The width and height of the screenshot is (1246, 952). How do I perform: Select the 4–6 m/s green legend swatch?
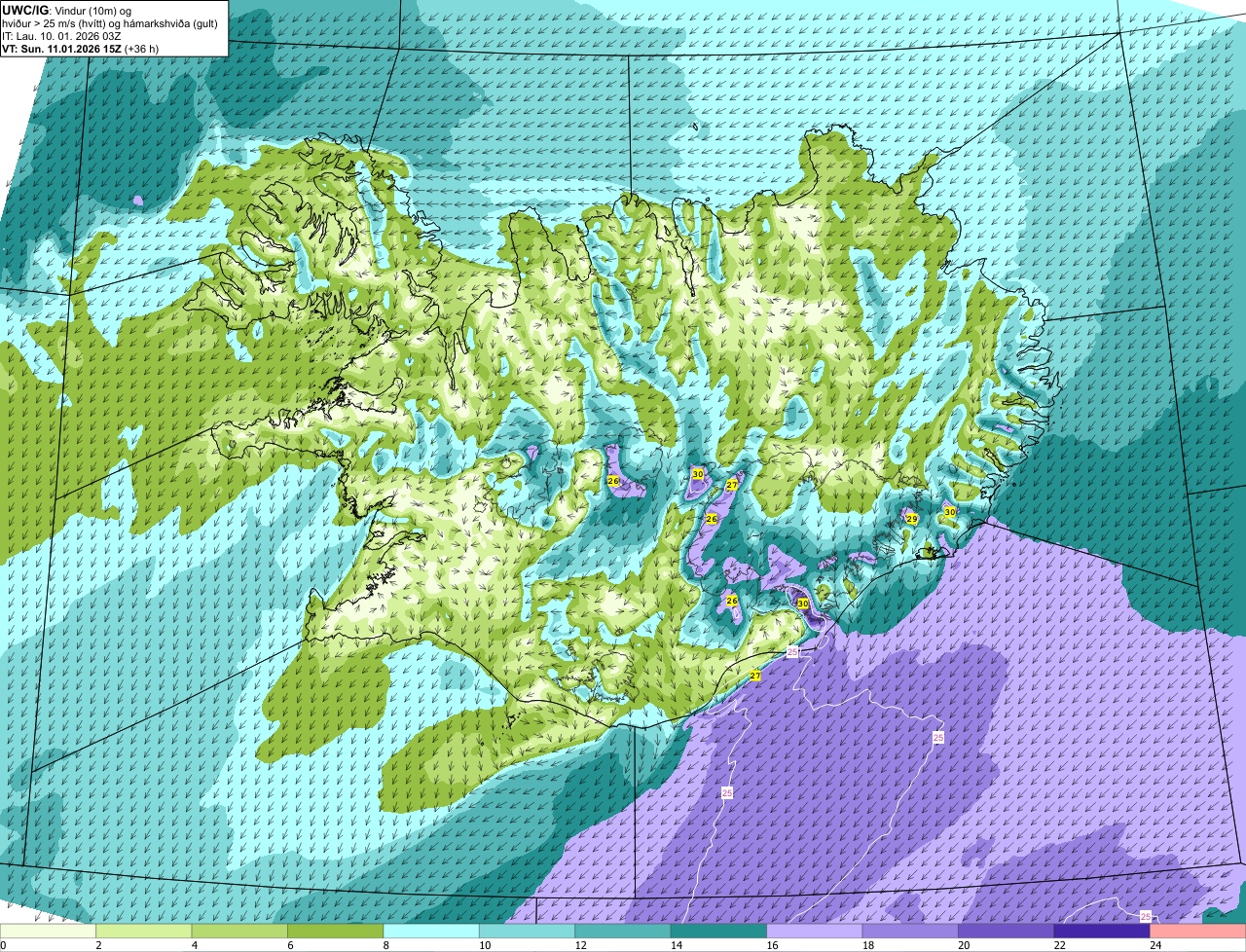point(240,932)
